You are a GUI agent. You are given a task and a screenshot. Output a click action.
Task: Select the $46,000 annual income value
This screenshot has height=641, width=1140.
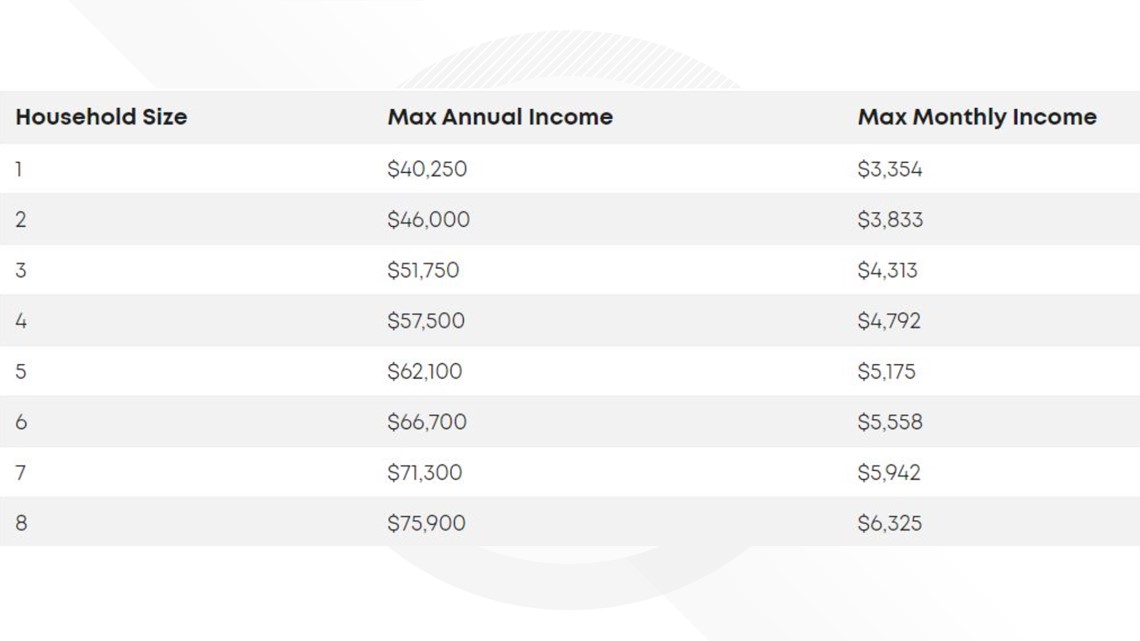428,219
